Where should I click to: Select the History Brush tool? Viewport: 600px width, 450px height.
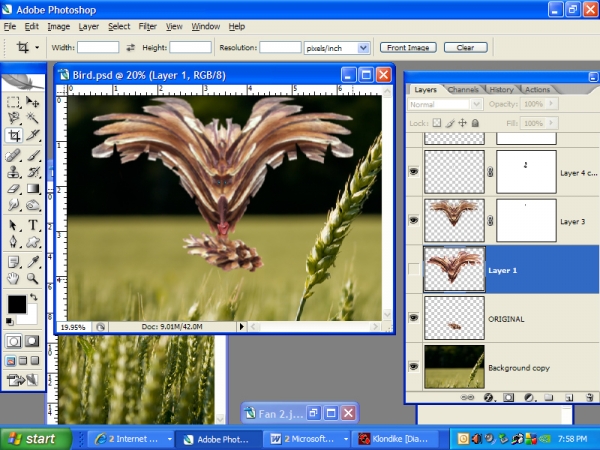[33, 172]
